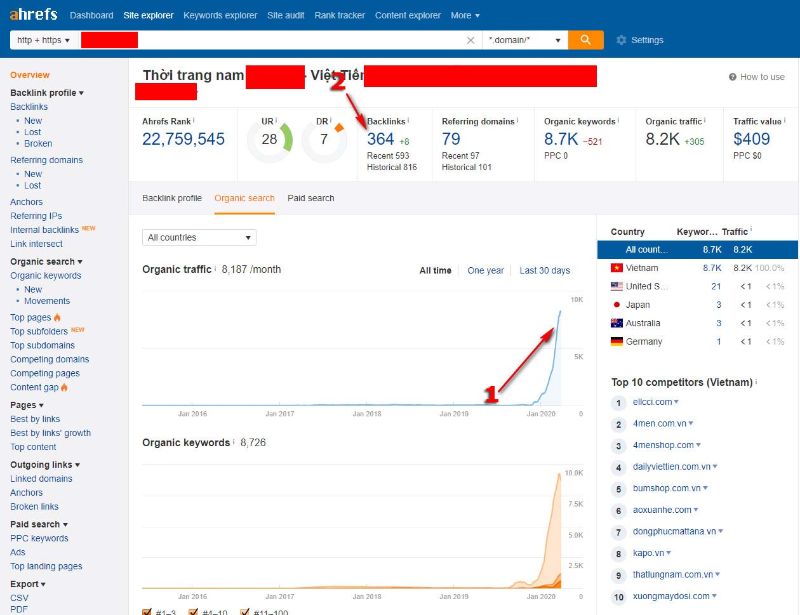The image size is (800, 615).
Task: Click the Vietnam flag icon
Action: point(616,268)
